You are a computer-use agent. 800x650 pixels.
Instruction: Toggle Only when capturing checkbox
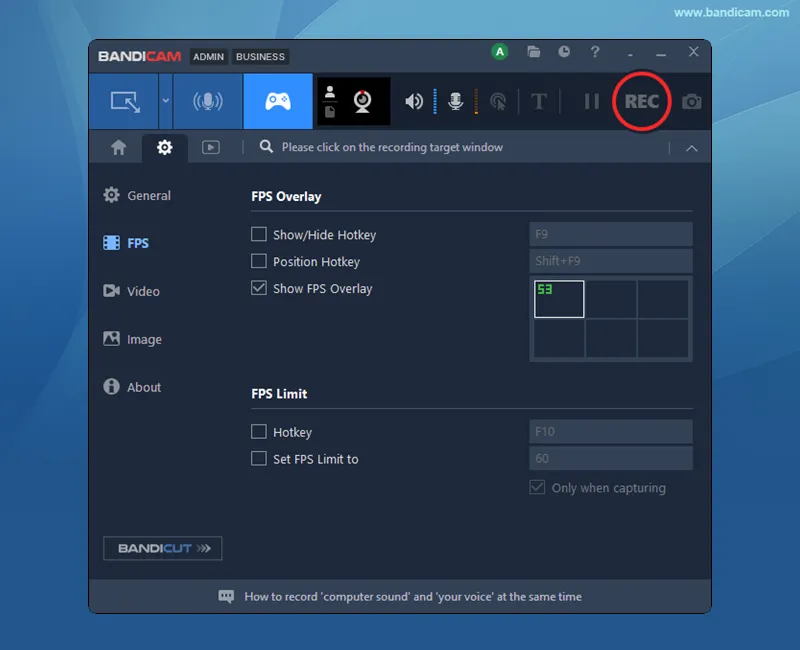point(537,487)
